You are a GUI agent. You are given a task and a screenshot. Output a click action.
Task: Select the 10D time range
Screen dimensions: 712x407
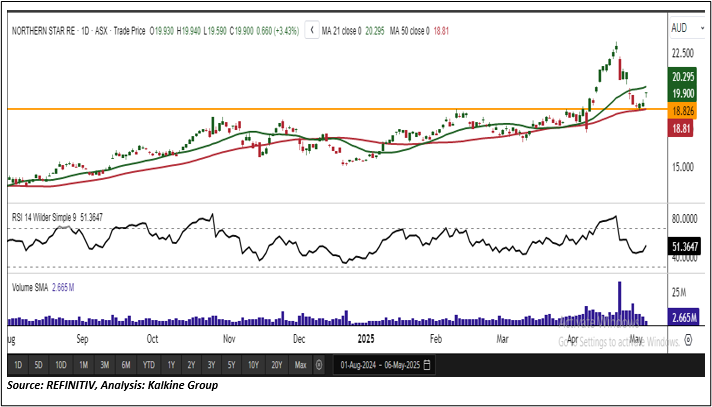tap(61, 365)
